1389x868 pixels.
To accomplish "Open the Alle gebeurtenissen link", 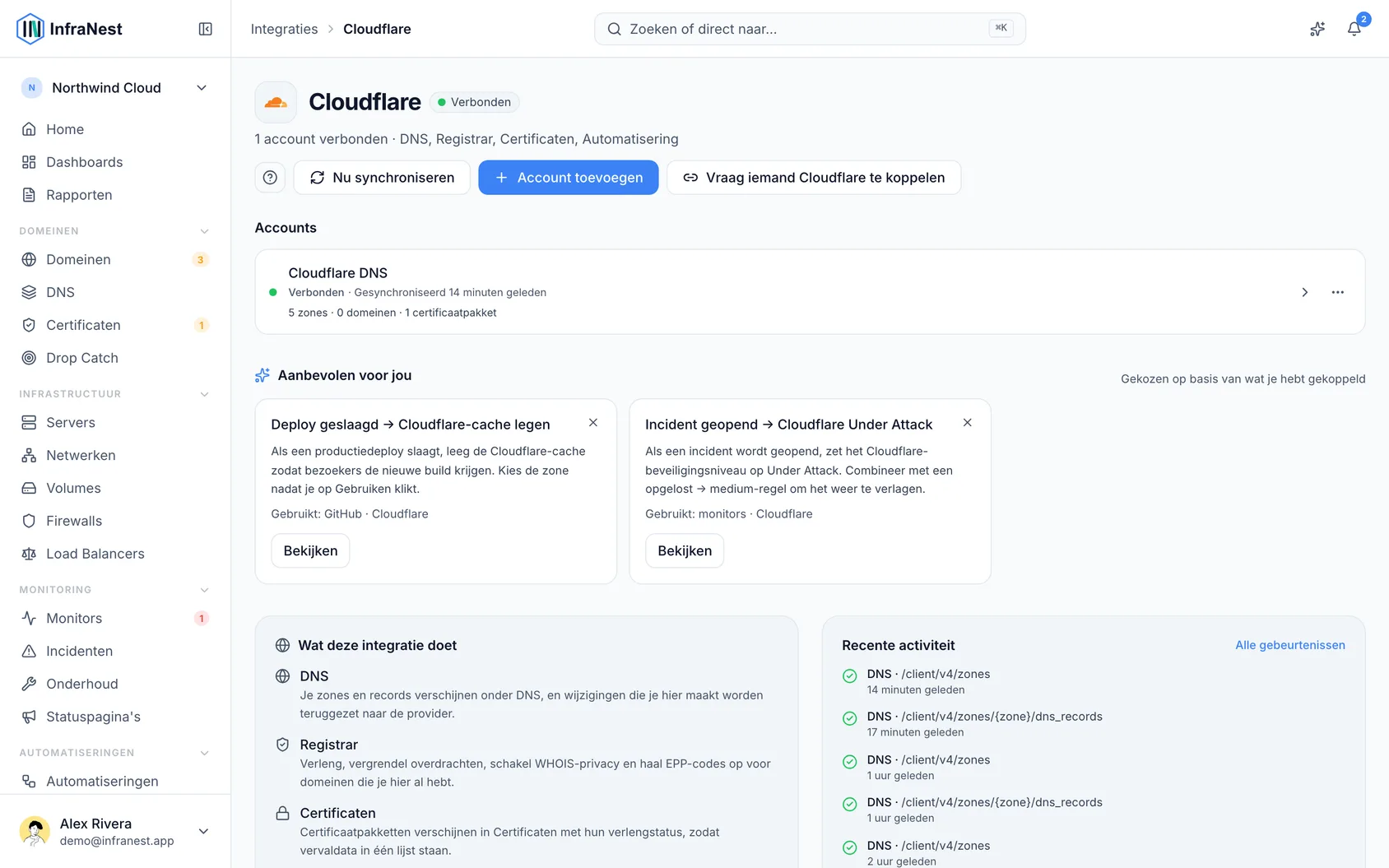I will tap(1290, 645).
